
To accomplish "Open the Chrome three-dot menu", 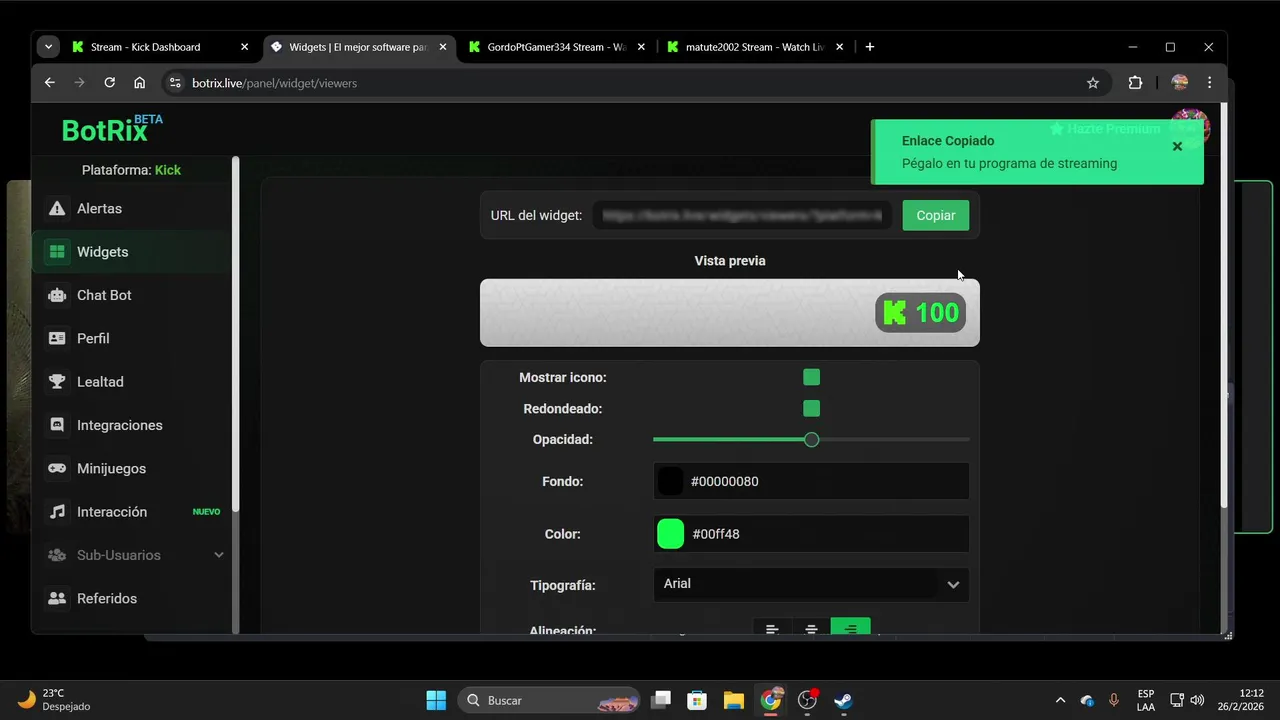I will [x=1210, y=83].
